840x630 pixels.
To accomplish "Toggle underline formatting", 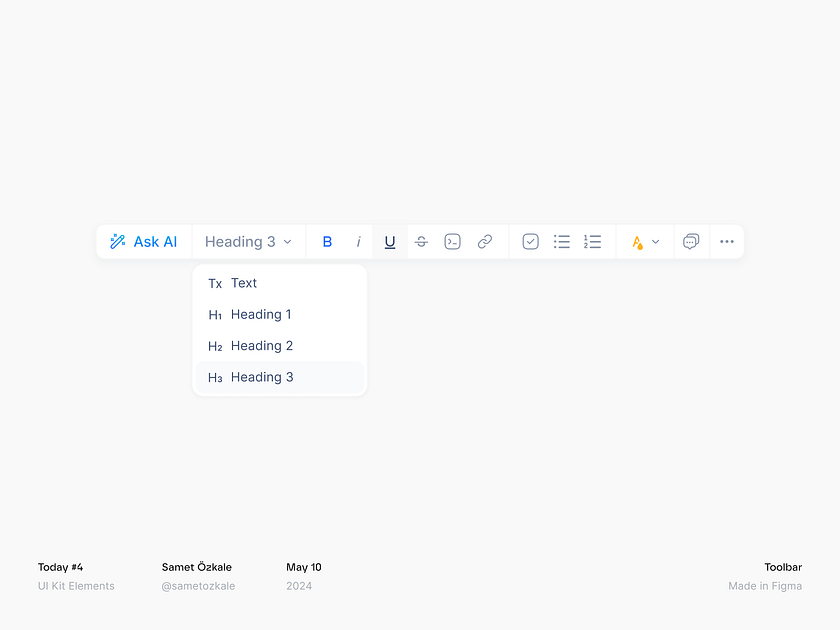I will tap(390, 242).
